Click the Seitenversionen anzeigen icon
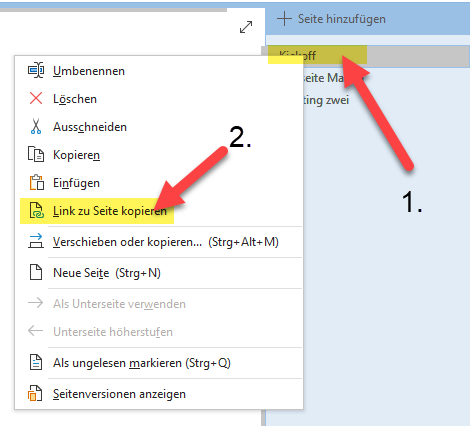 tap(35, 393)
